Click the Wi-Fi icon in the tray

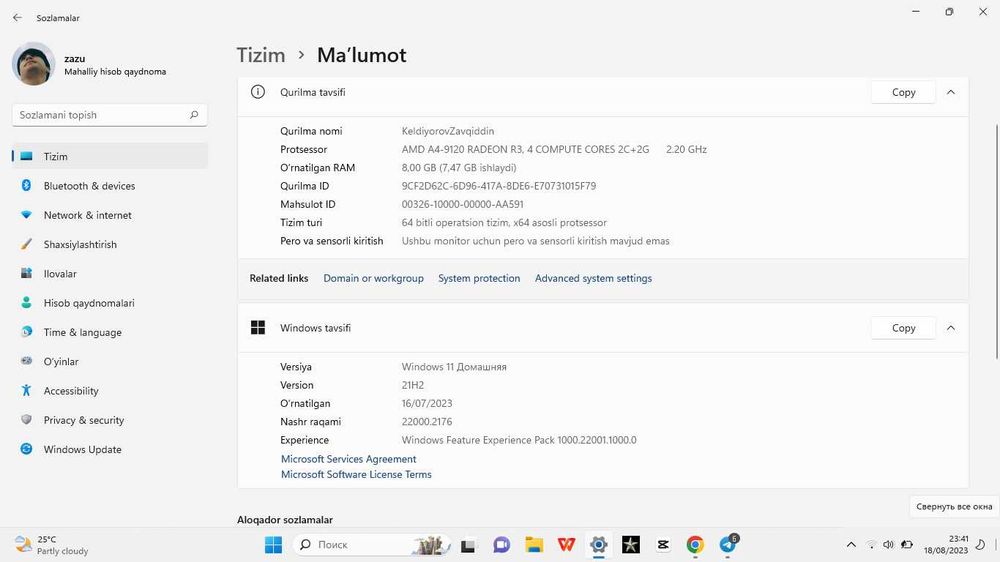[x=871, y=545]
